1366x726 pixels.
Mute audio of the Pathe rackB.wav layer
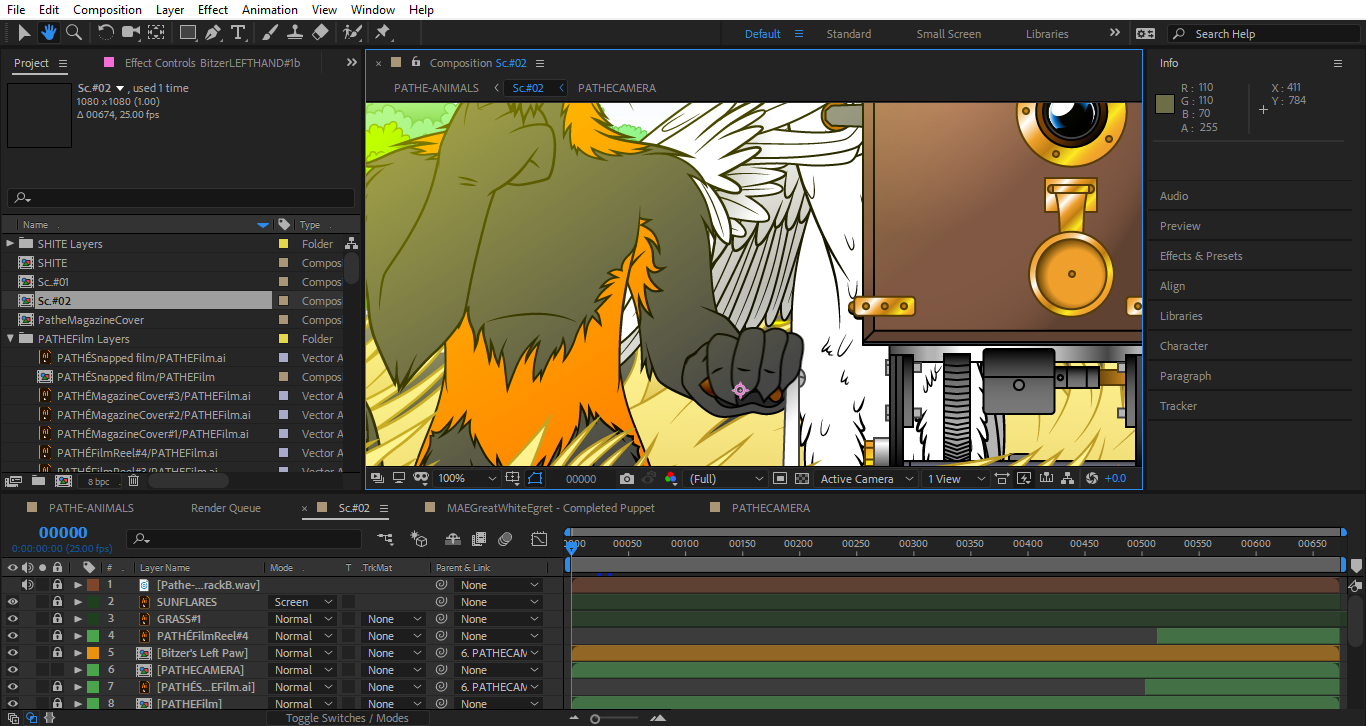(27, 585)
